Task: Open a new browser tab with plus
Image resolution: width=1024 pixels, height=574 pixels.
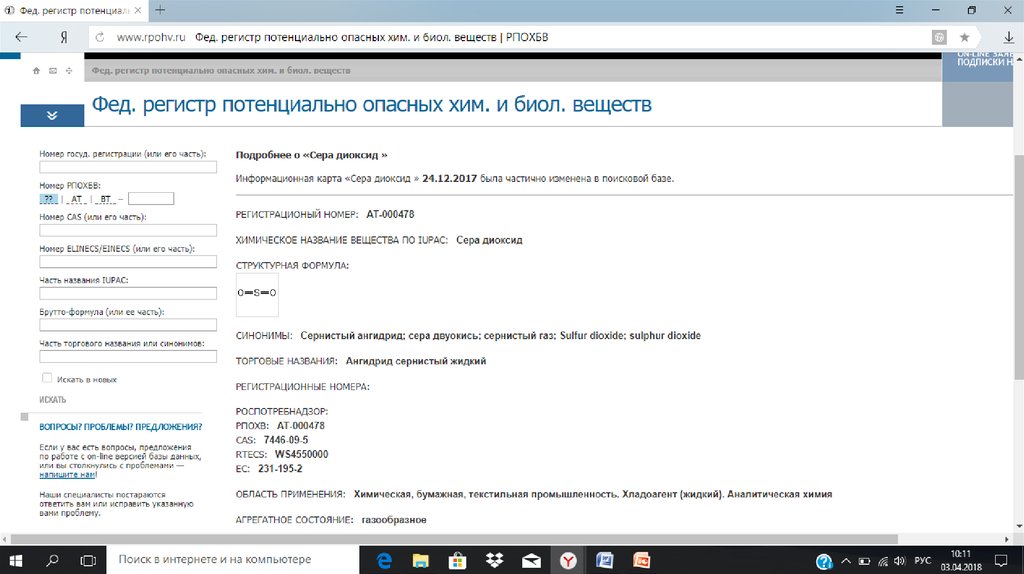Action: pyautogui.click(x=160, y=9)
